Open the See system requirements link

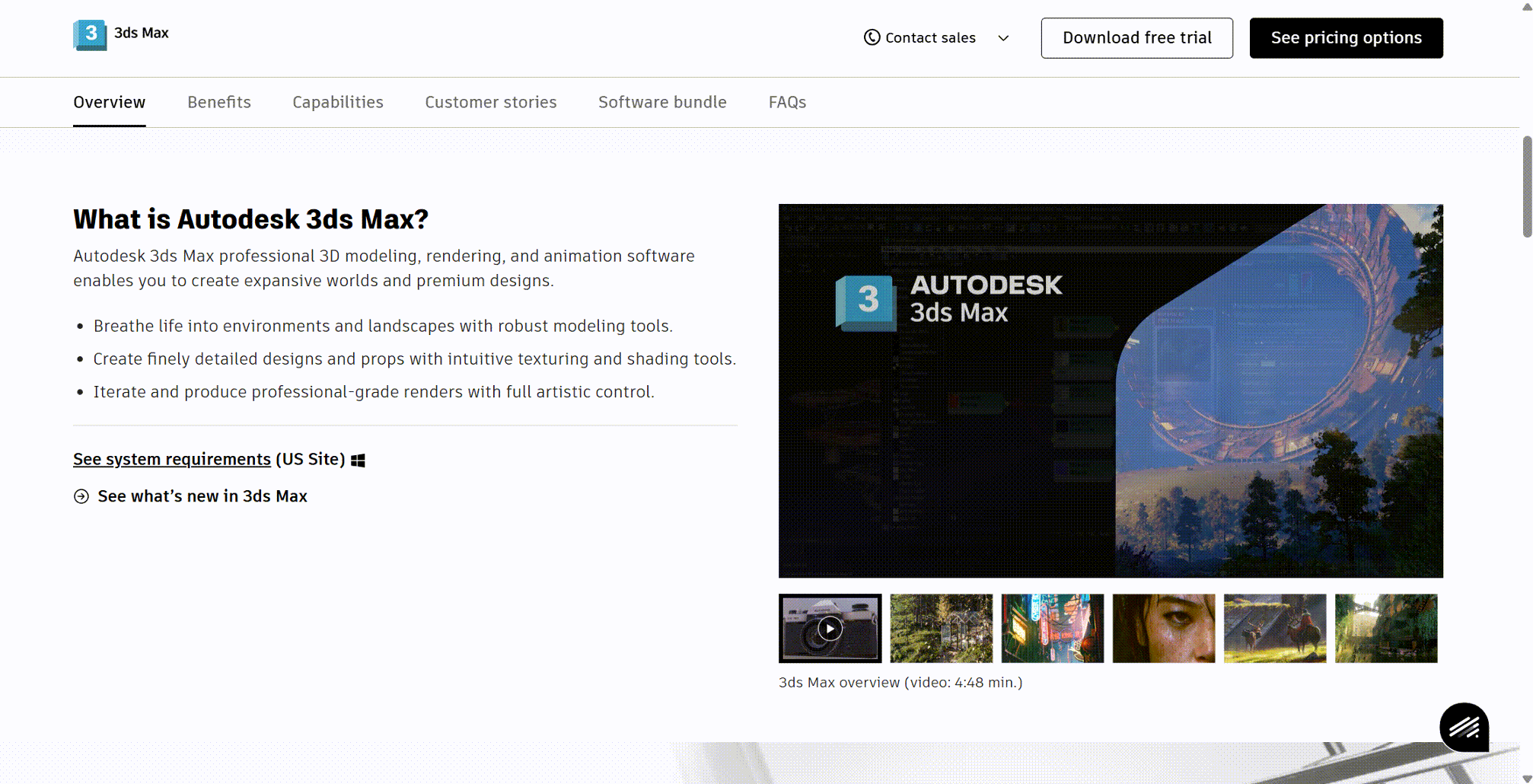pyautogui.click(x=172, y=459)
